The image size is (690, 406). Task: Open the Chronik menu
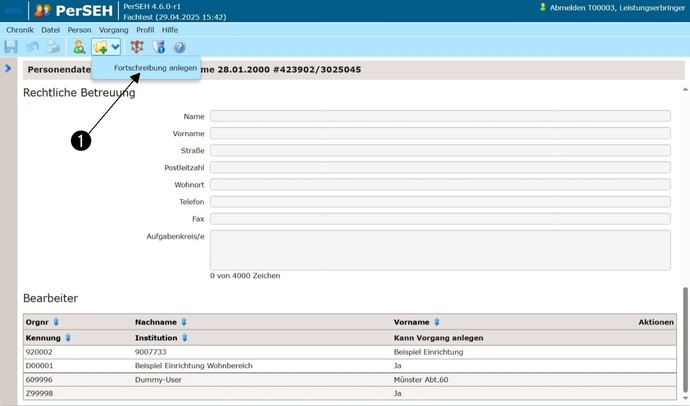pyautogui.click(x=20, y=30)
